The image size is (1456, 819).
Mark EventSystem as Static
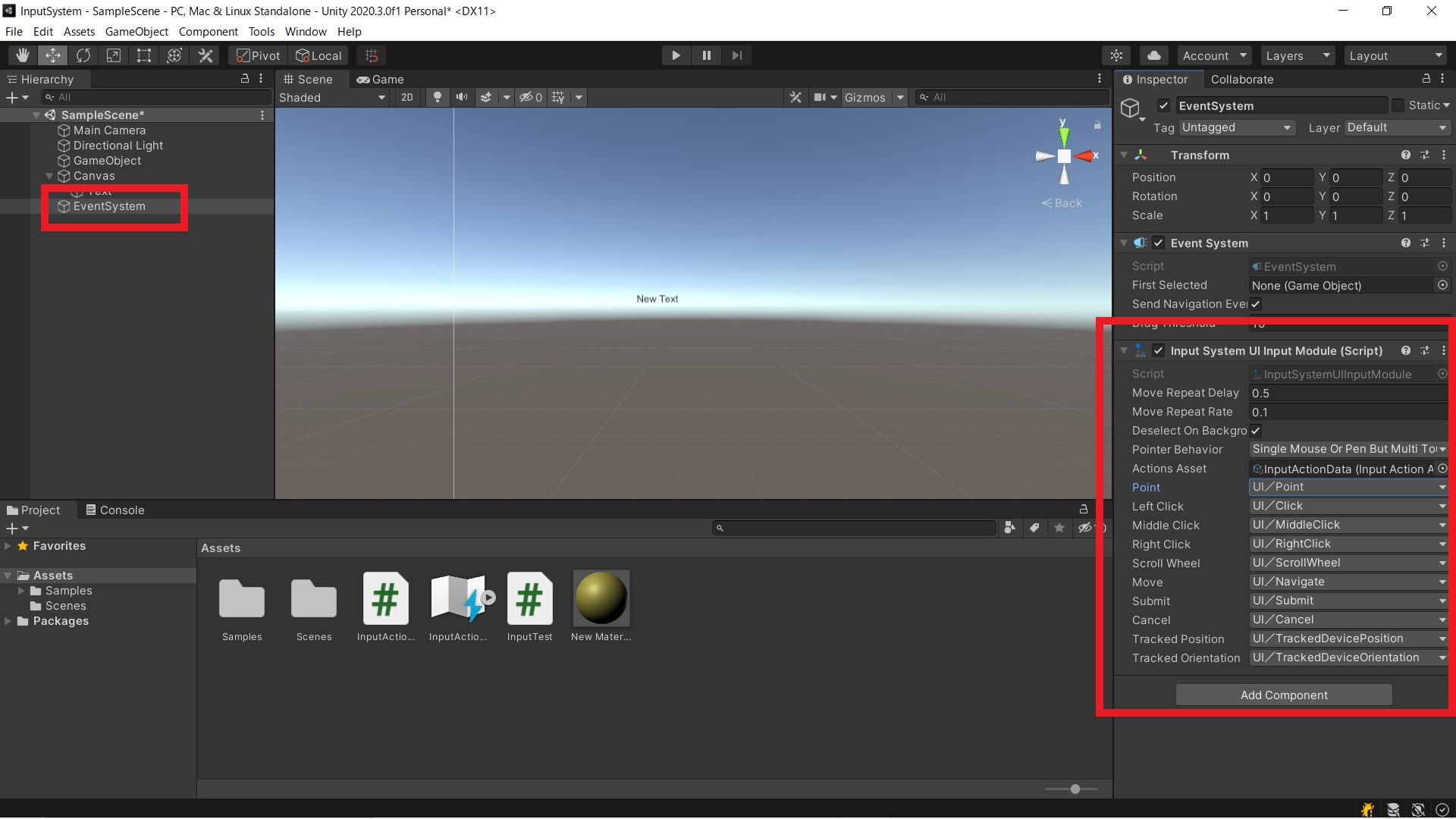pyautogui.click(x=1398, y=105)
